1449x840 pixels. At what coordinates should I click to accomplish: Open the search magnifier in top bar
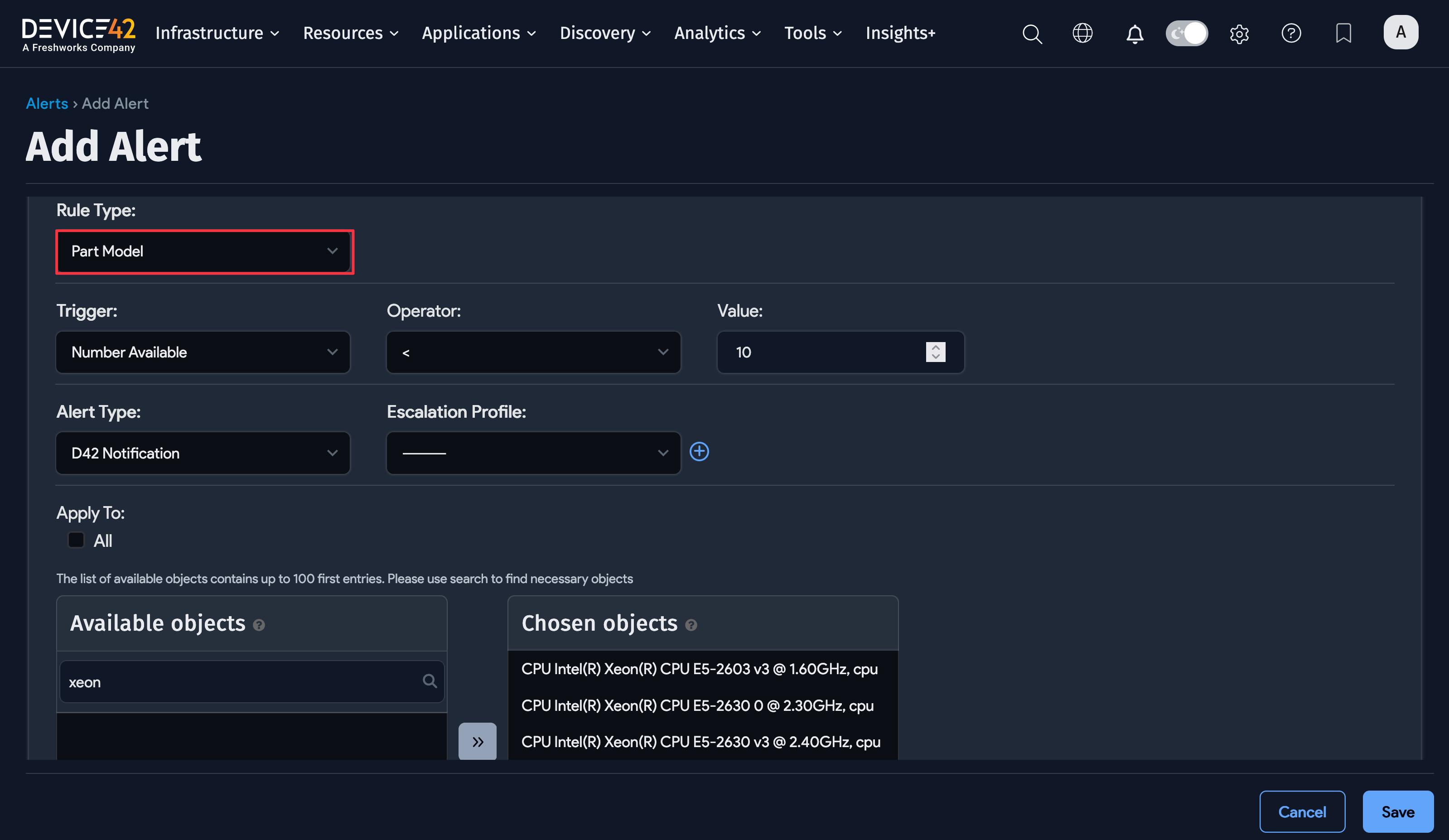click(x=1032, y=34)
